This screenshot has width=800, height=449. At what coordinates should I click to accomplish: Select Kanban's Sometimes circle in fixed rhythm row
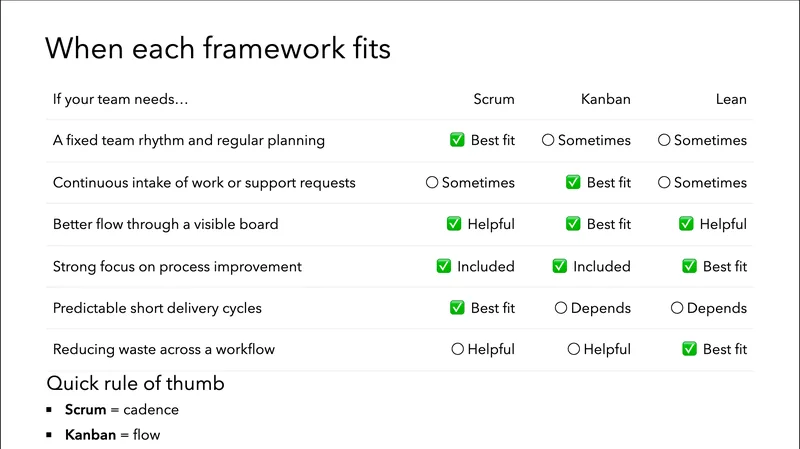(548, 141)
